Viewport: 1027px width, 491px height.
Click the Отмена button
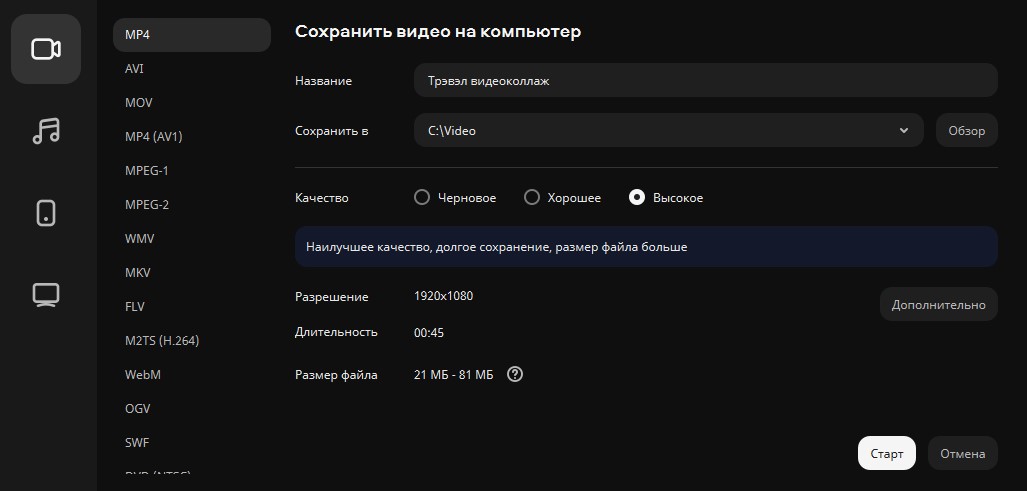(962, 453)
